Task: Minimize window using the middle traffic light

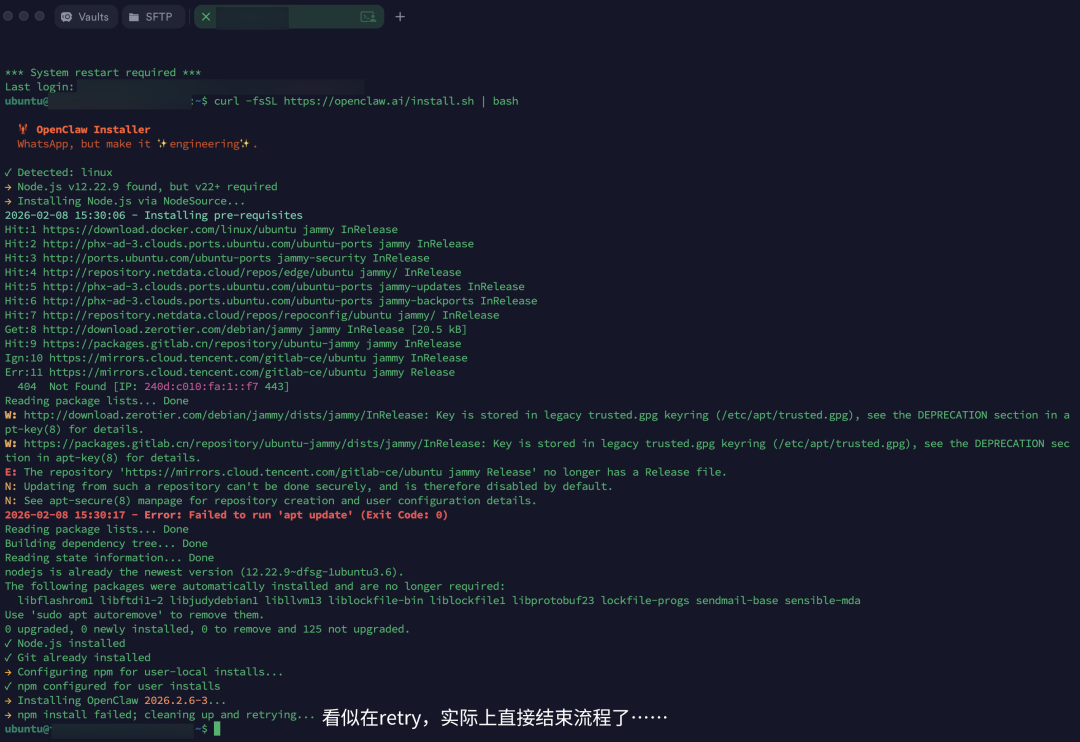Action: coord(24,16)
